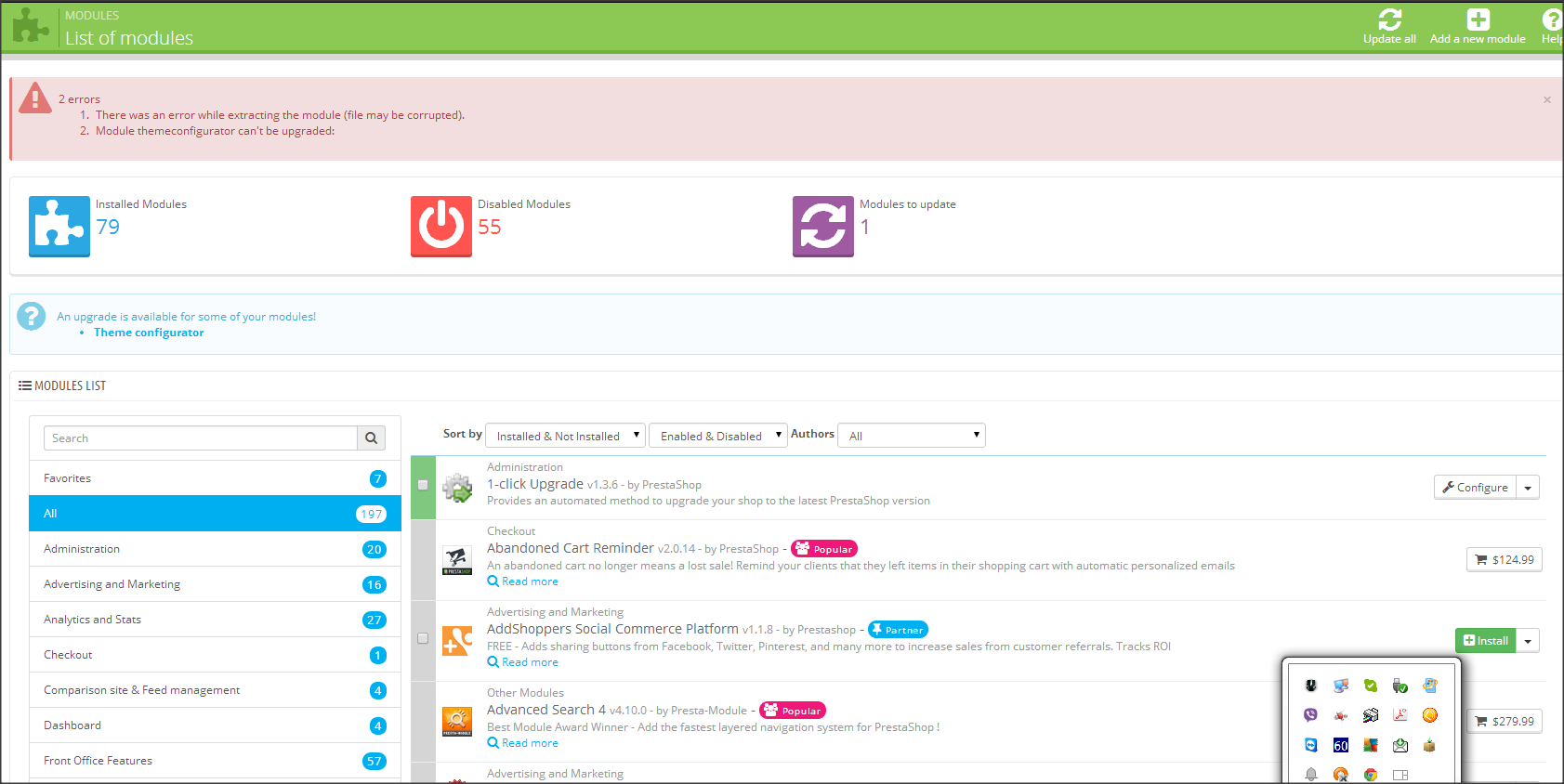The height and width of the screenshot is (784, 1564).
Task: Select the All modules category
Action: pyautogui.click(x=215, y=514)
